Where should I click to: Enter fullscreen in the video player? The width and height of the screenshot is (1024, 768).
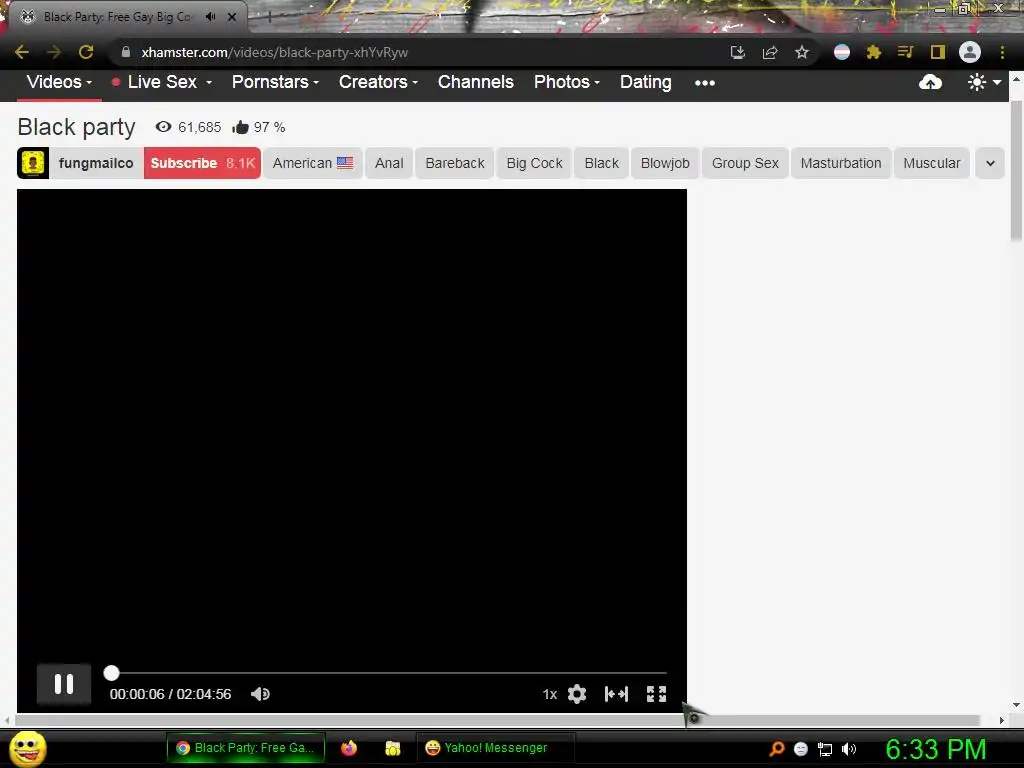(656, 694)
